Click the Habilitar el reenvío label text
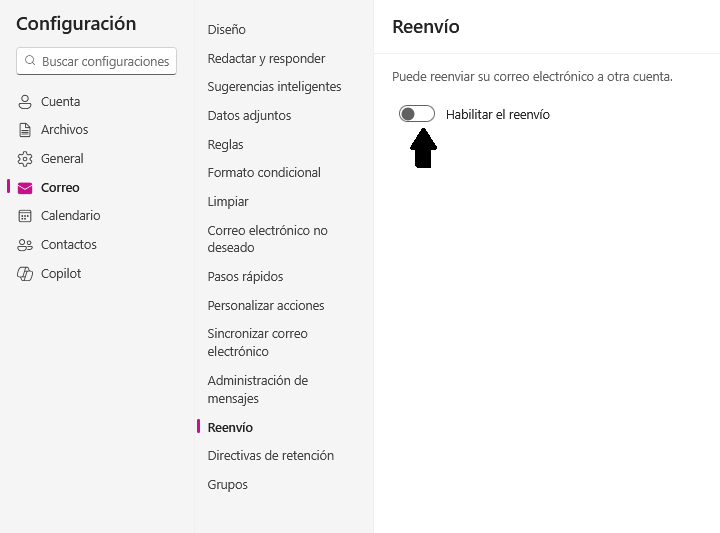The width and height of the screenshot is (720, 533). tap(498, 114)
